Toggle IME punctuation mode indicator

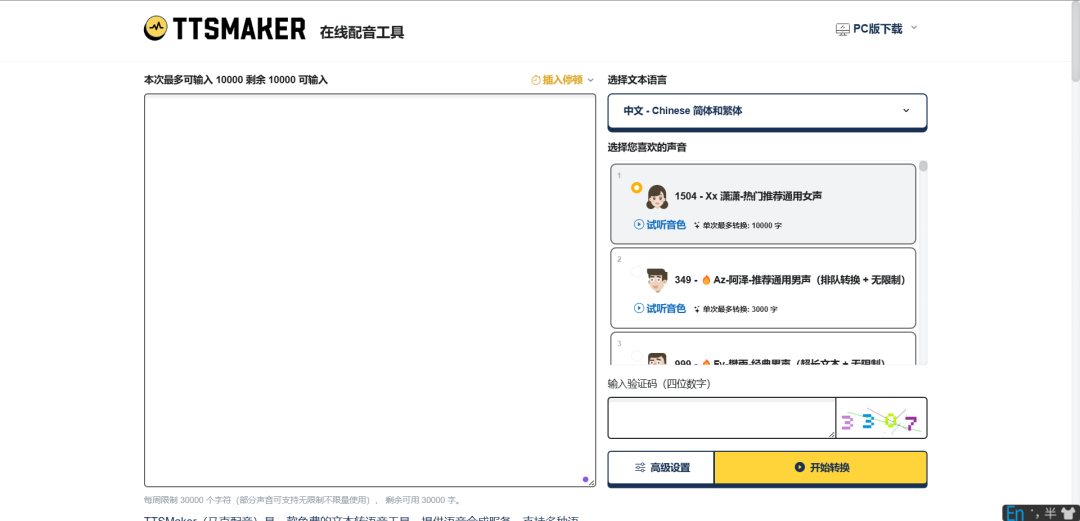tap(1035, 513)
